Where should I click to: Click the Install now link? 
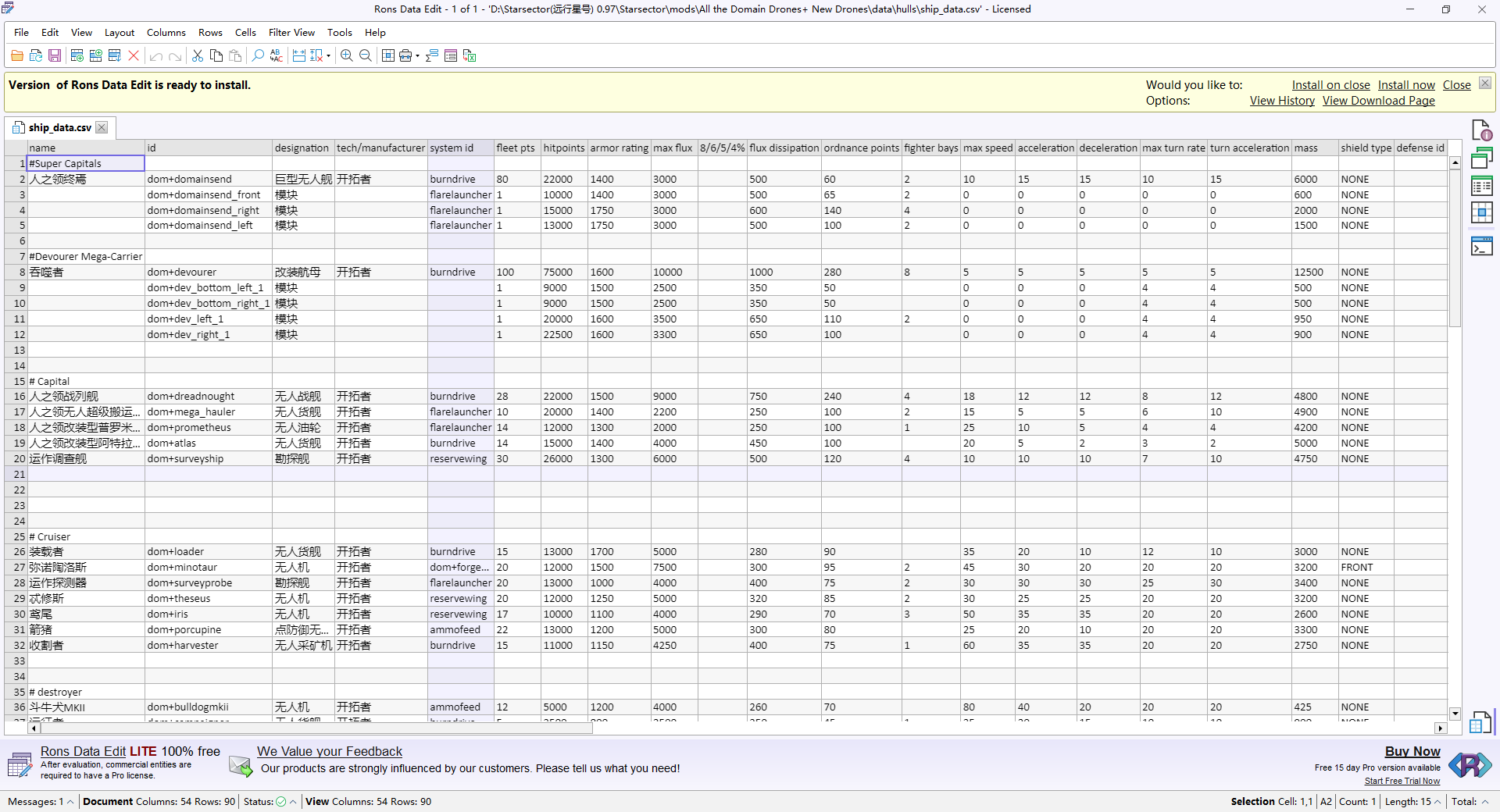point(1405,85)
